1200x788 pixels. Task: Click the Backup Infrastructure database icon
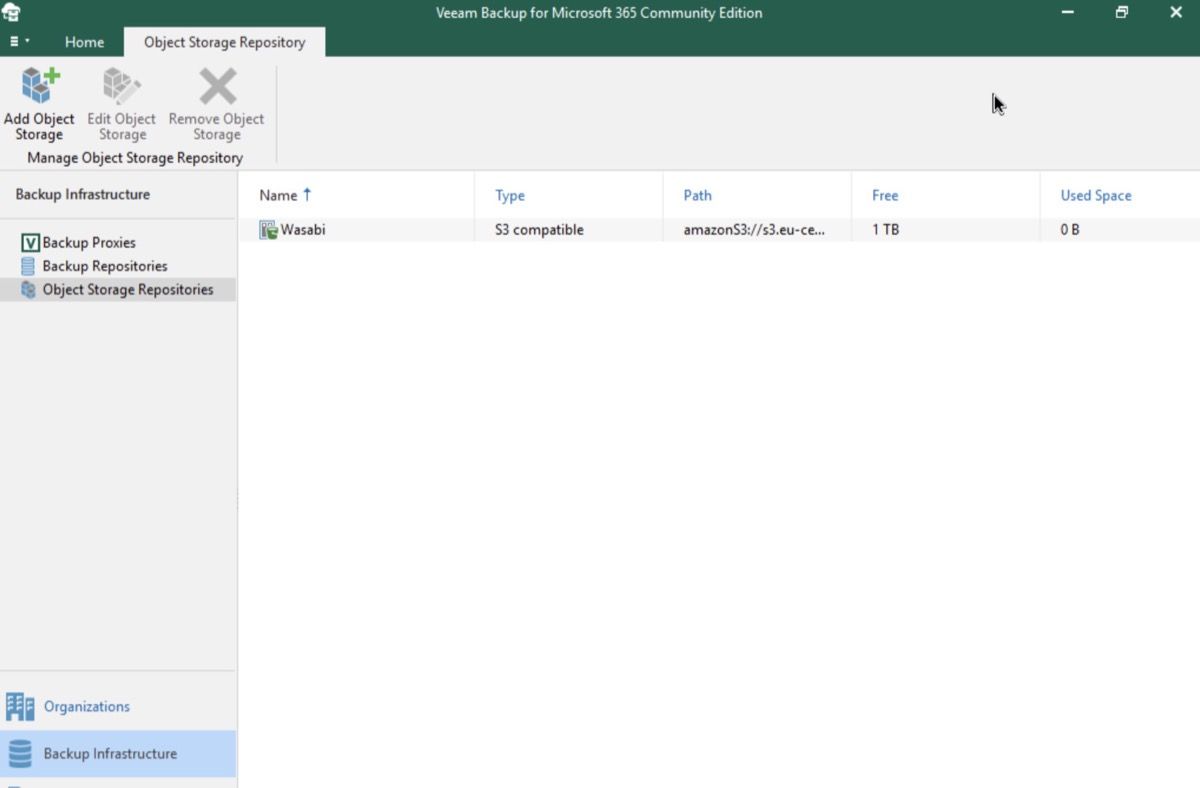[20, 753]
